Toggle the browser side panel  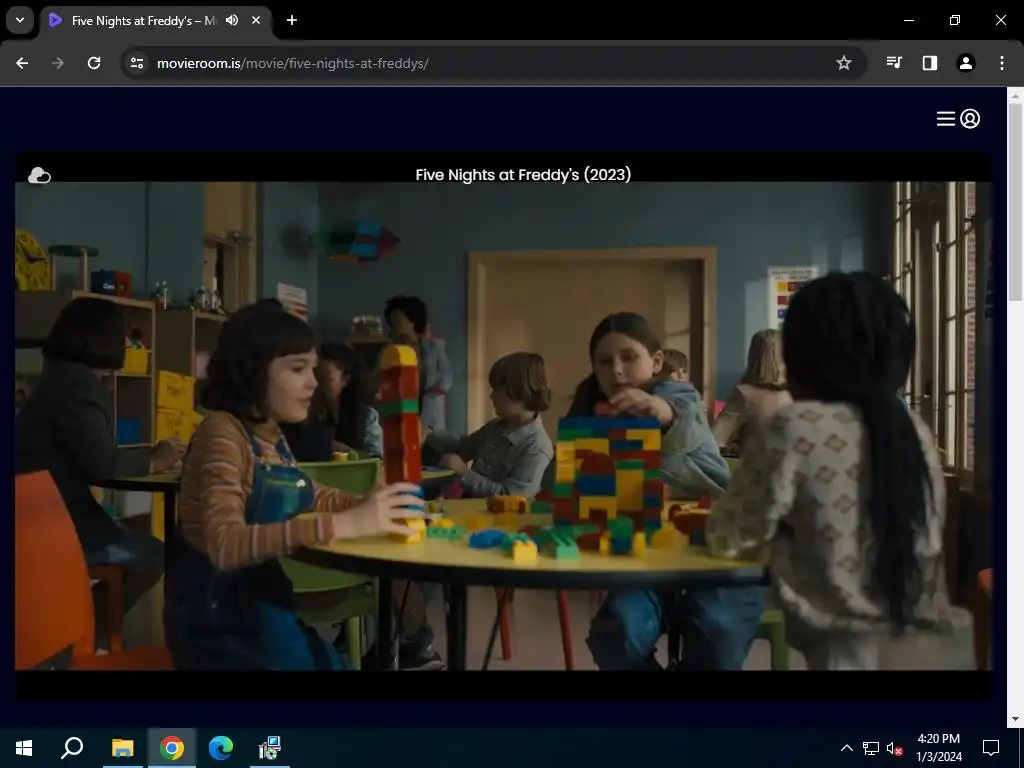click(x=930, y=63)
